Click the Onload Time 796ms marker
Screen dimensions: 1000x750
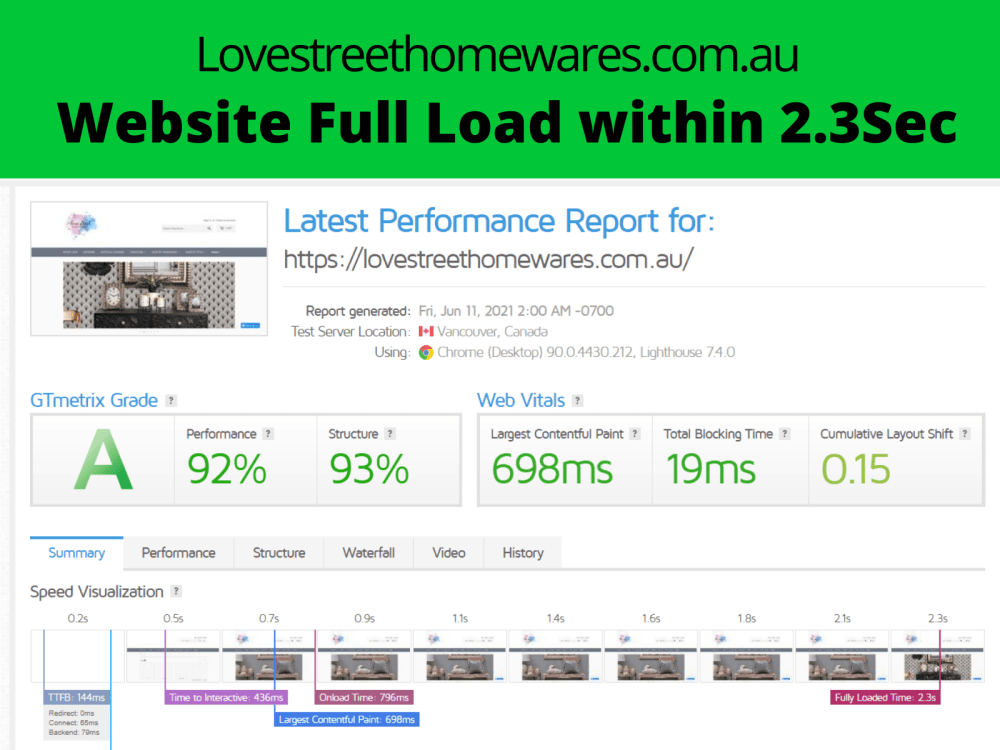coord(364,698)
